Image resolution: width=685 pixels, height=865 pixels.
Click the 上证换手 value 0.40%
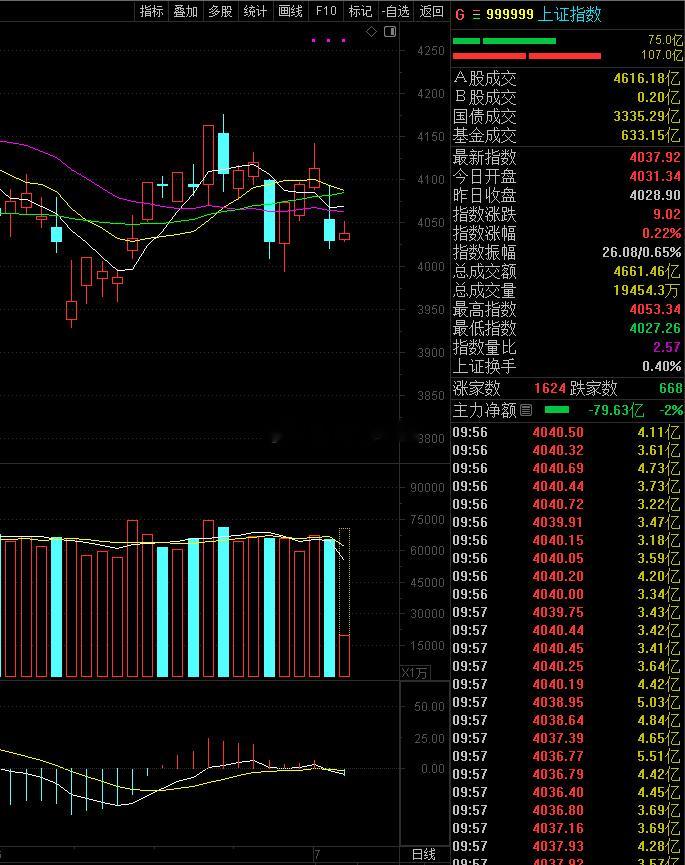tap(661, 366)
